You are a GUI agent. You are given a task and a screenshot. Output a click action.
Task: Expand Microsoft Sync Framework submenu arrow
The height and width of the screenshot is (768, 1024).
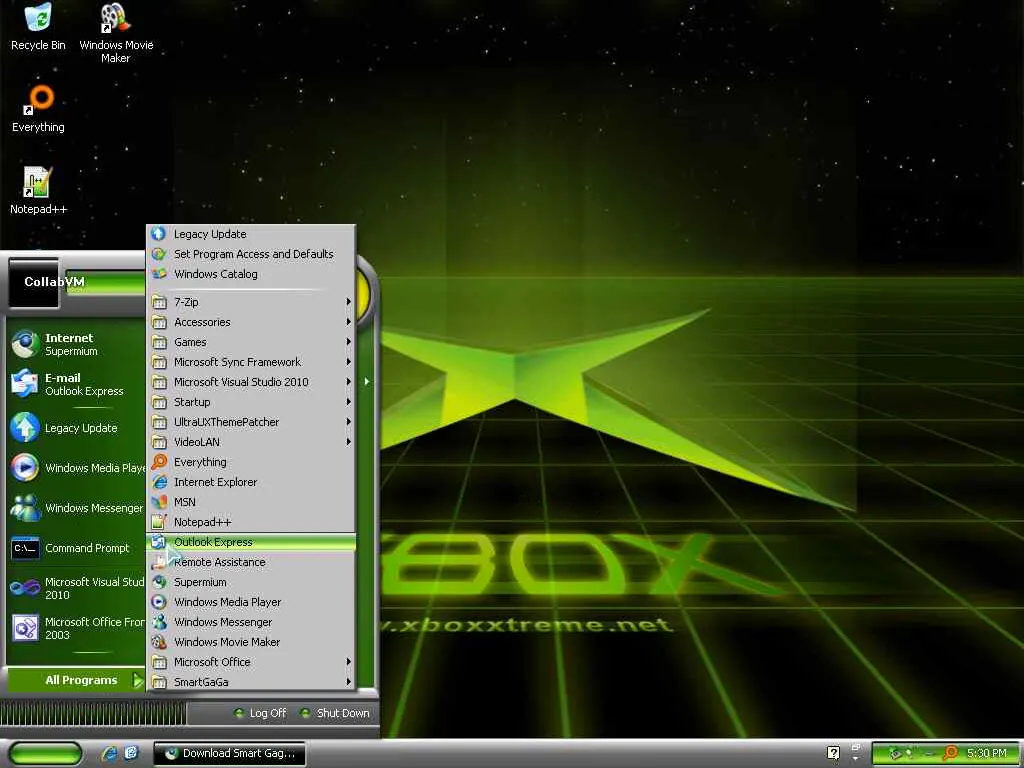tap(348, 362)
